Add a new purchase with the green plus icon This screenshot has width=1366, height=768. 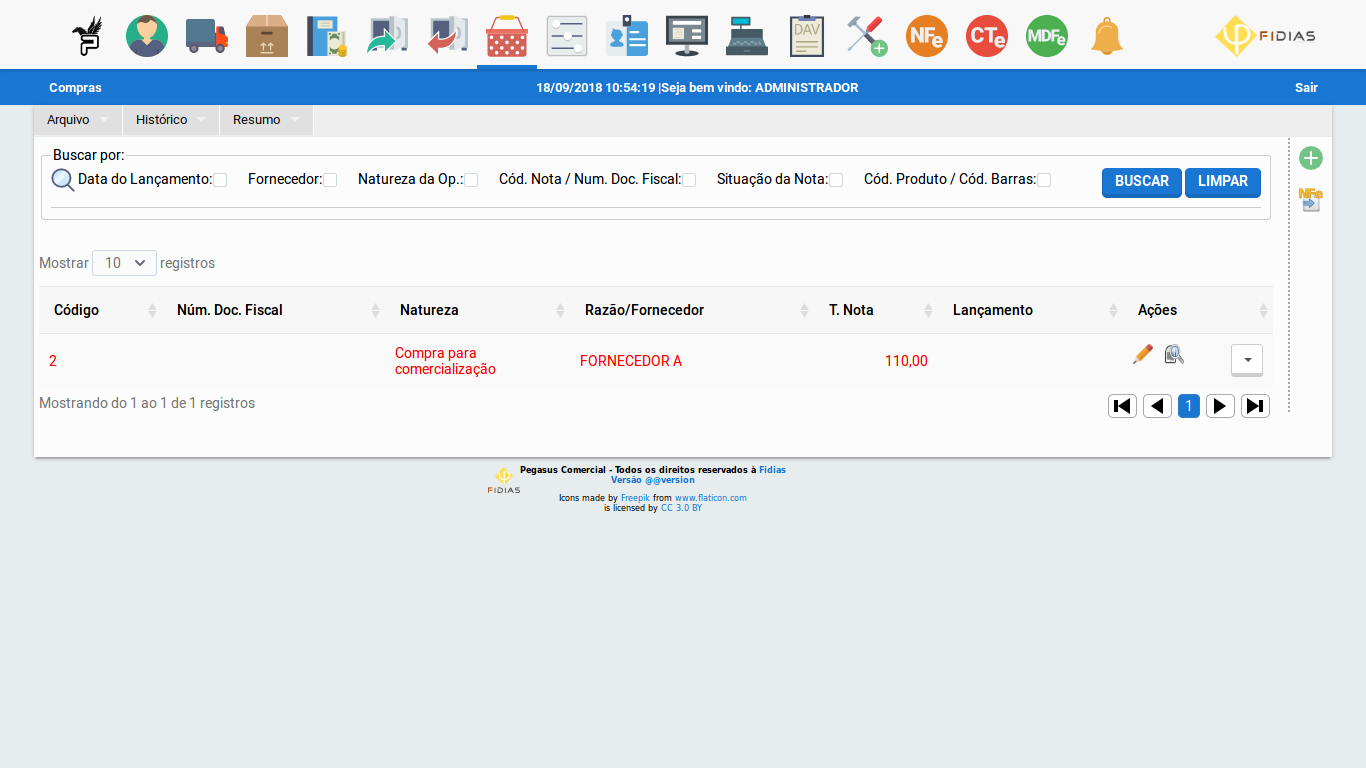(1311, 158)
